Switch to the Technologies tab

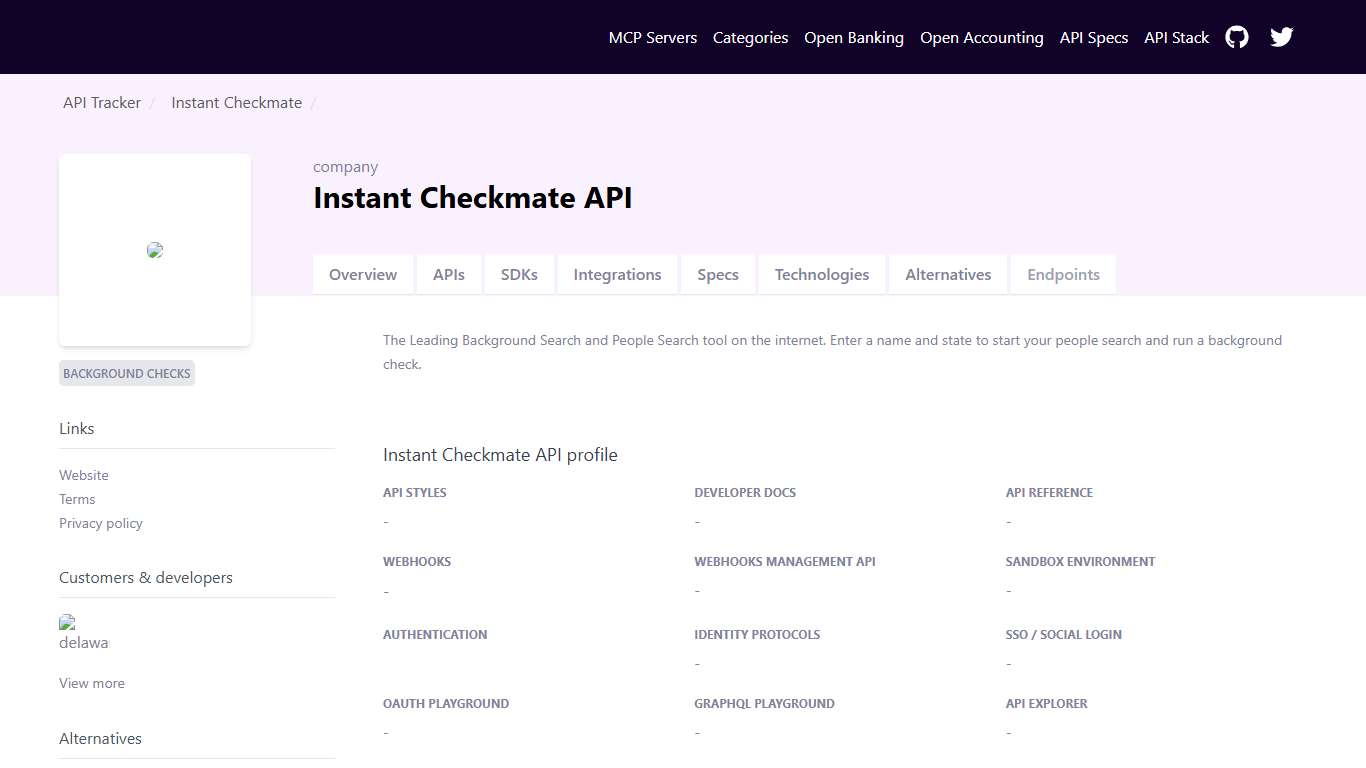click(x=822, y=274)
